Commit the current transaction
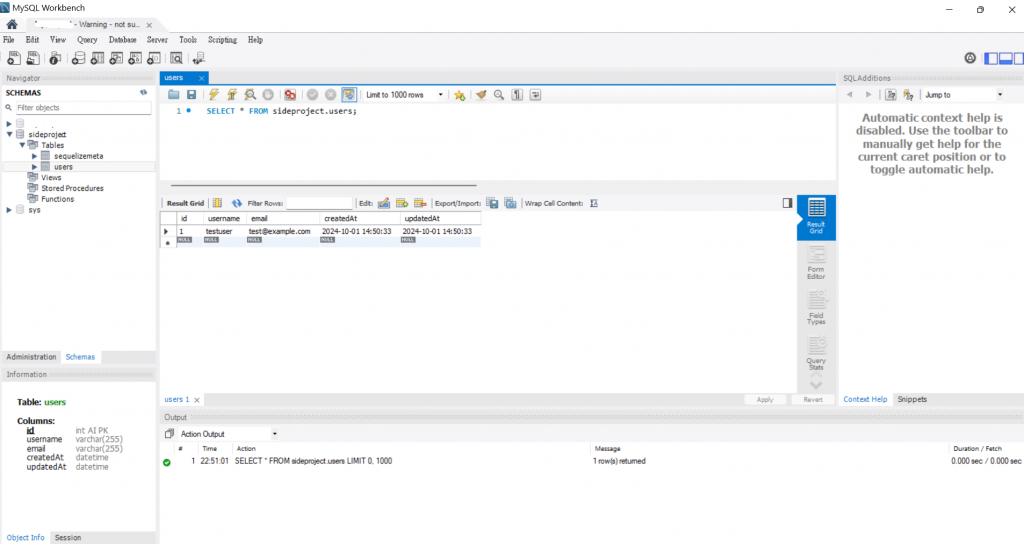This screenshot has width=1024, height=544. pyautogui.click(x=312, y=95)
